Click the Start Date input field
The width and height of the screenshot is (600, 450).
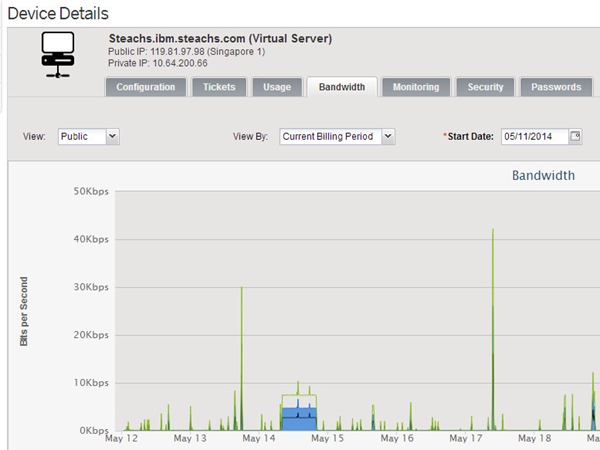(x=535, y=137)
